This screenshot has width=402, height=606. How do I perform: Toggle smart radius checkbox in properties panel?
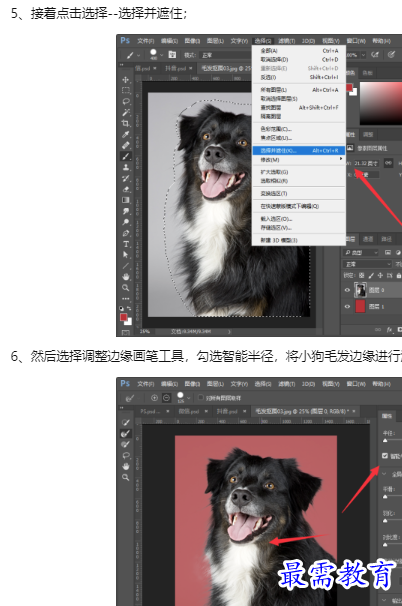coord(385,456)
